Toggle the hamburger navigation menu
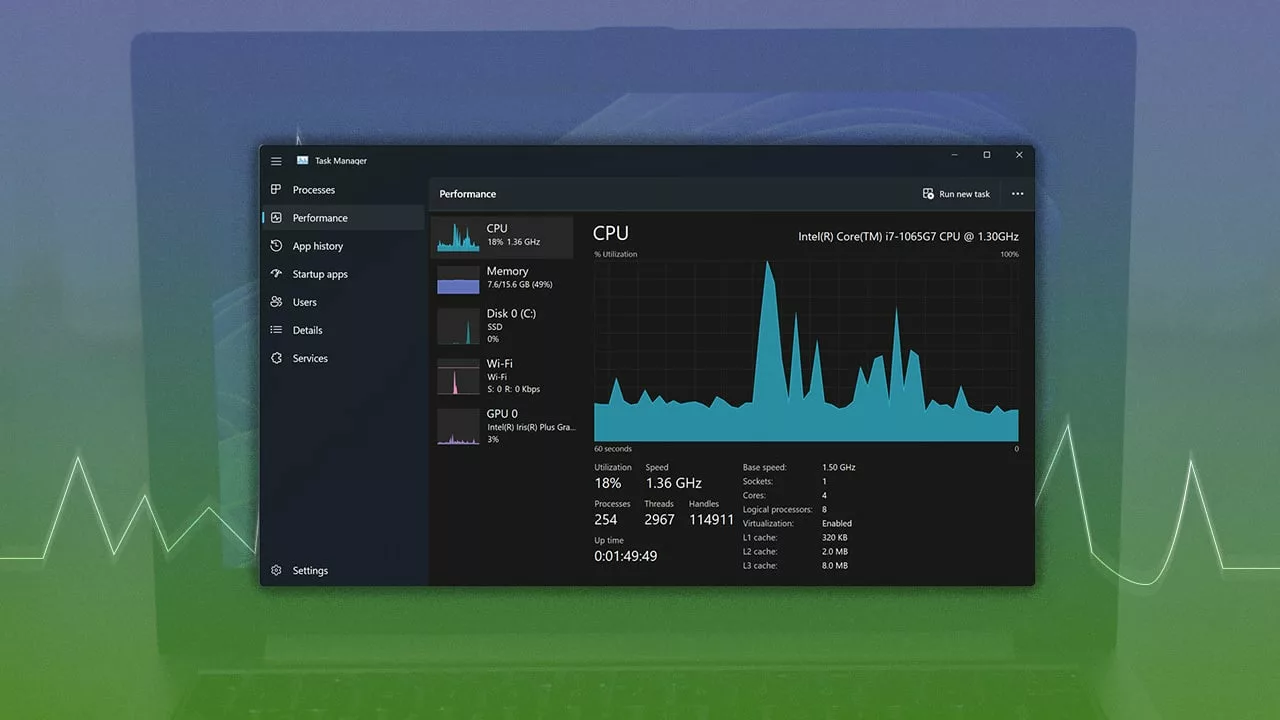This screenshot has height=720, width=1280. (276, 161)
